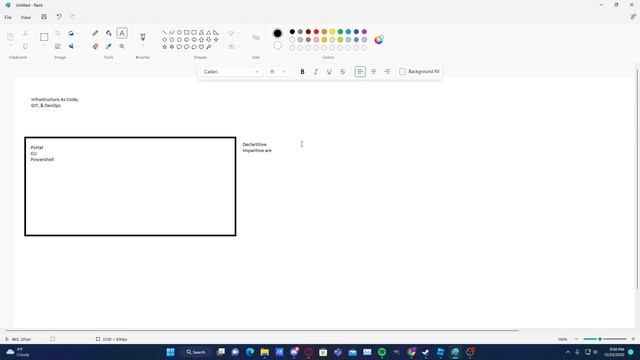The width and height of the screenshot is (640, 360).
Task: Click the 'Declarative' text on canvas
Action: pyautogui.click(x=255, y=144)
